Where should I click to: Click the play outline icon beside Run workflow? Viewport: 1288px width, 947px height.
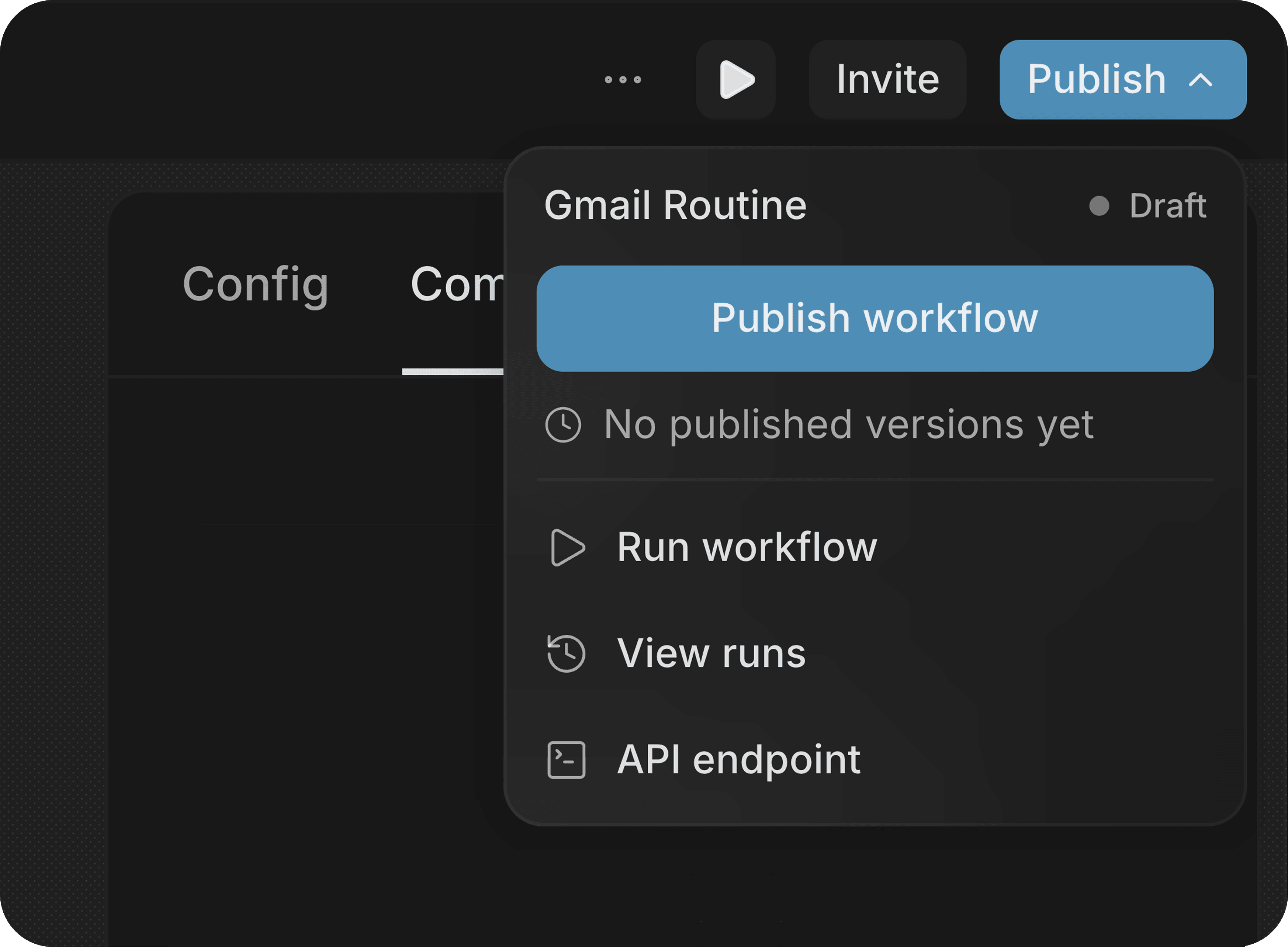tap(568, 548)
